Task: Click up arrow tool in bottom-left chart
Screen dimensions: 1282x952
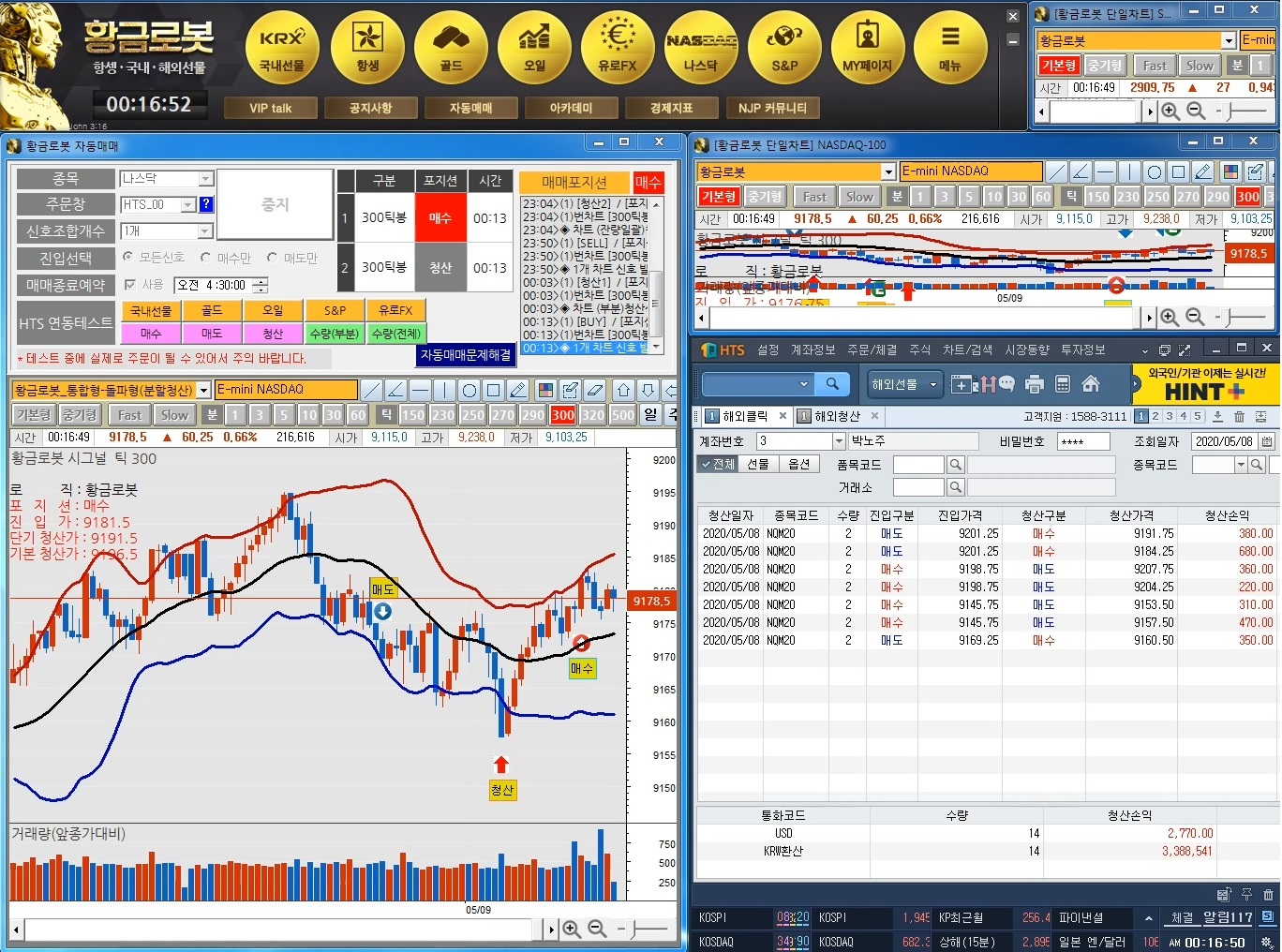Action: tap(623, 390)
